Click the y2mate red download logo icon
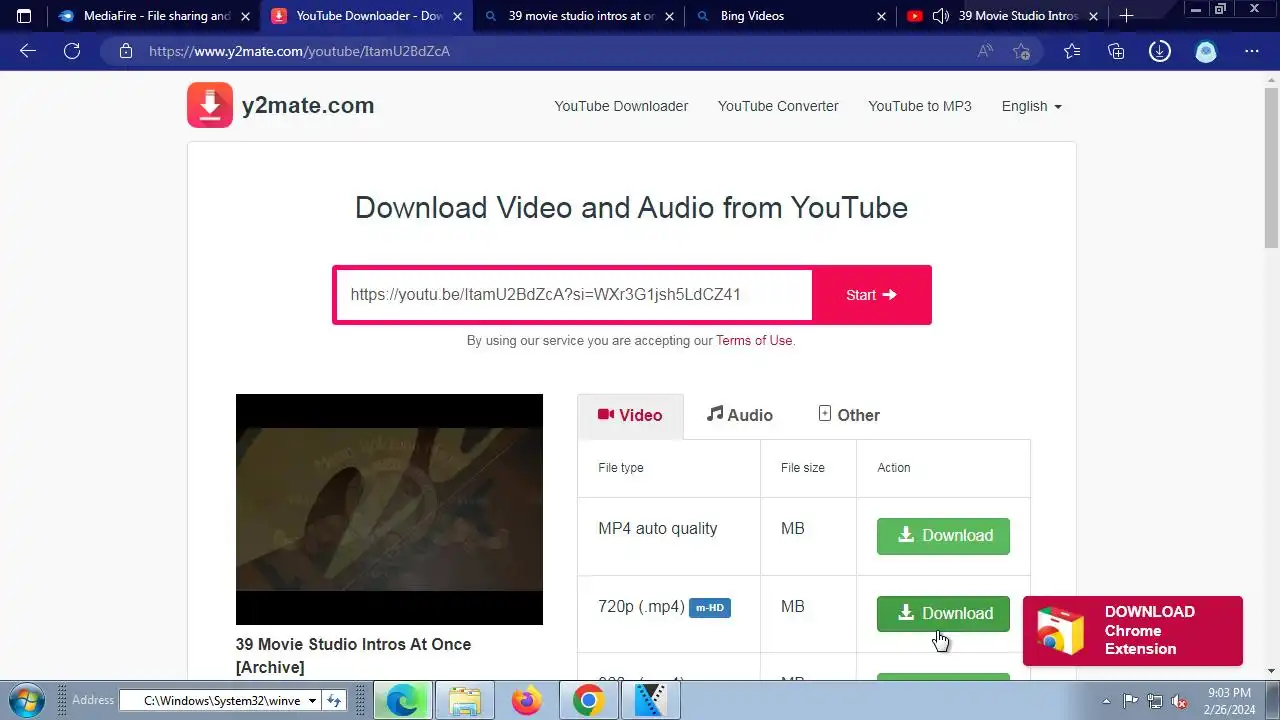Viewport: 1280px width, 720px height. [x=210, y=105]
